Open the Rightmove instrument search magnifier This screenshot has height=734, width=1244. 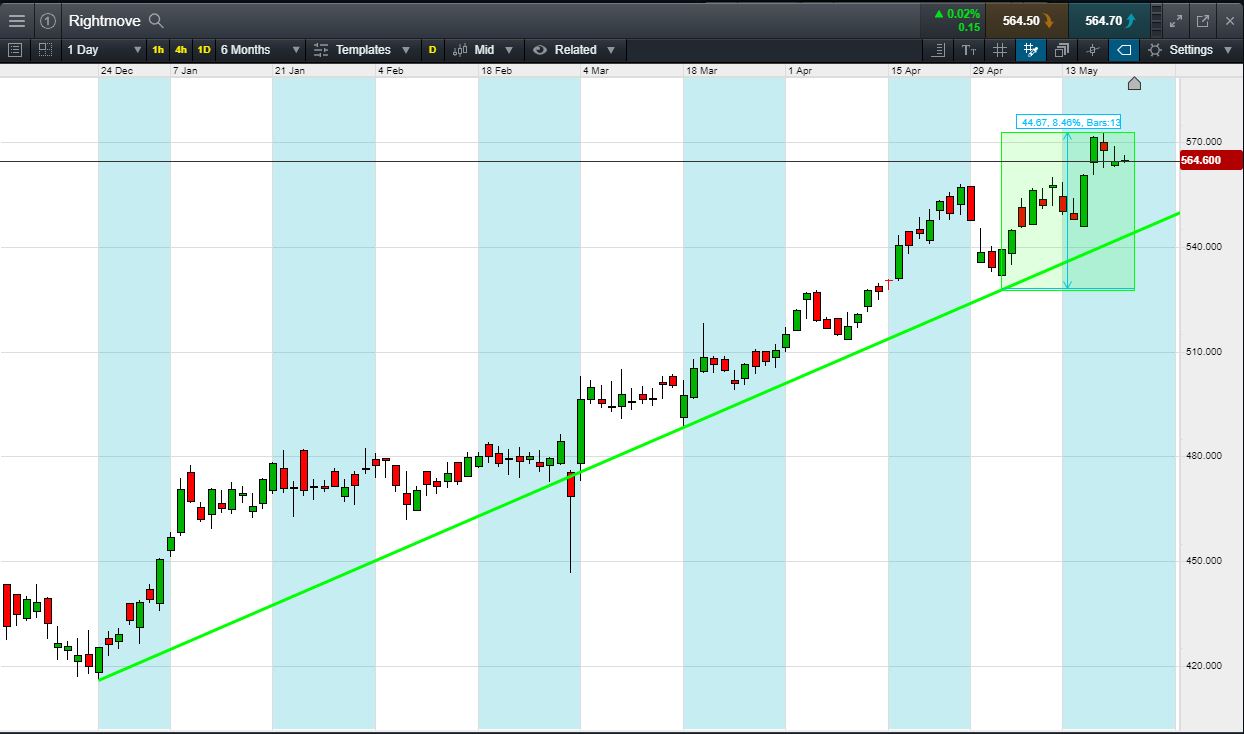[156, 20]
